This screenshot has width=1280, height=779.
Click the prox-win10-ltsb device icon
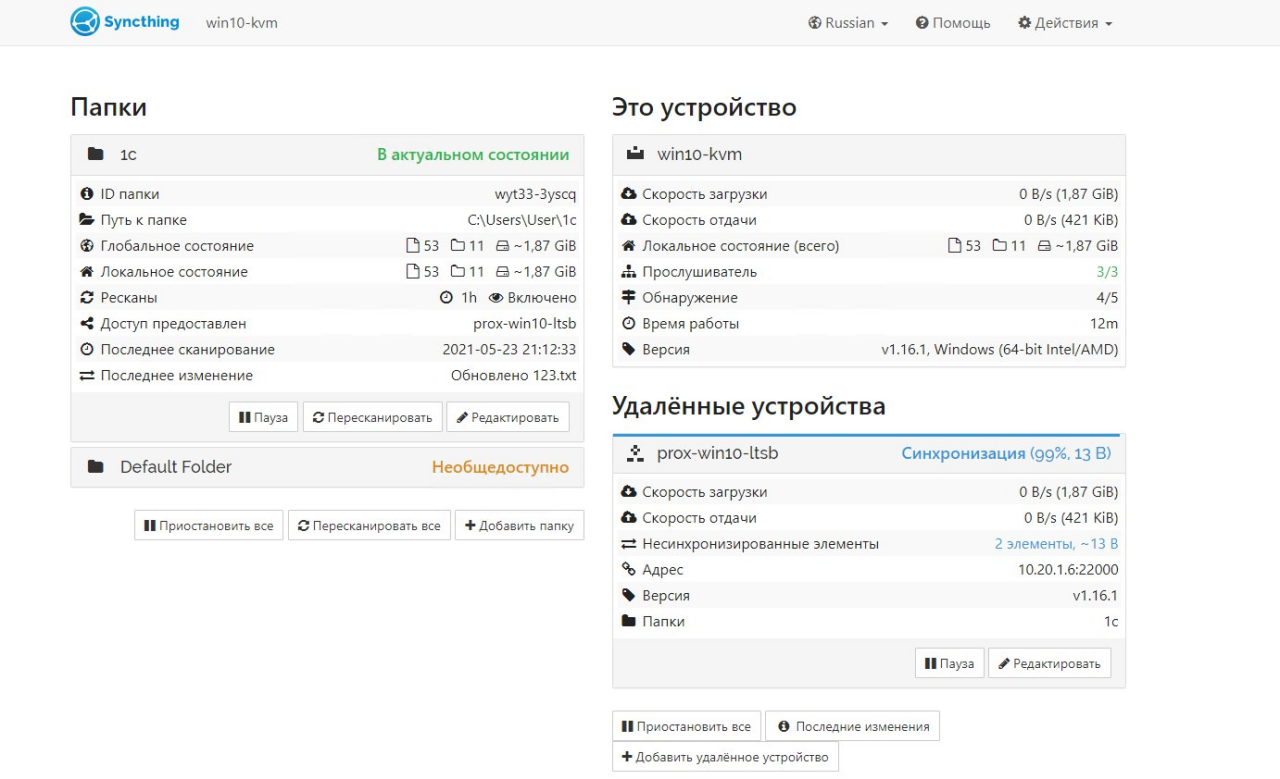pyautogui.click(x=635, y=454)
